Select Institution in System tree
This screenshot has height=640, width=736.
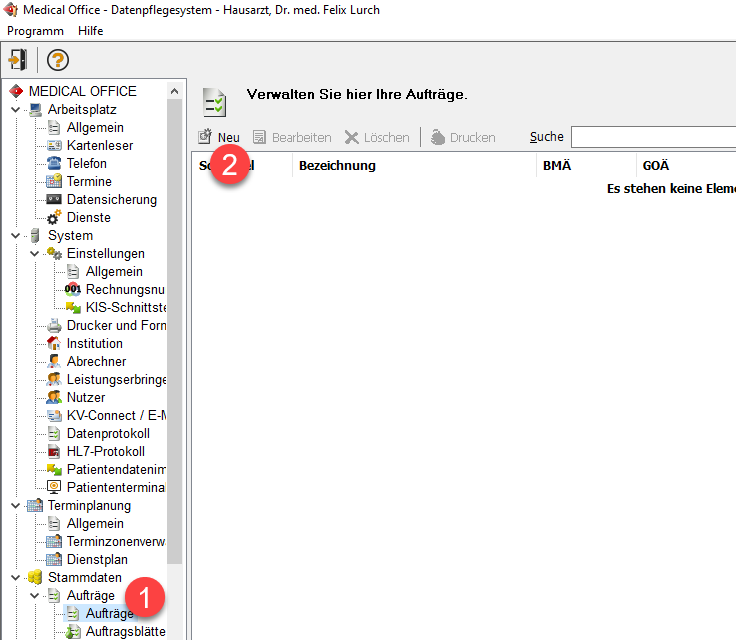(x=94, y=343)
